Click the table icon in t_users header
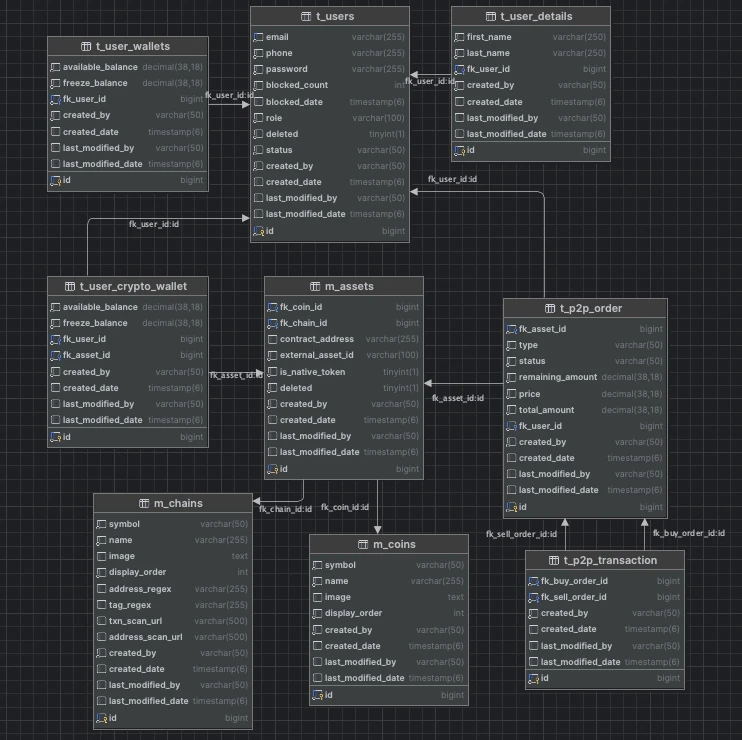Screen dimensions: 742x740 pos(306,17)
